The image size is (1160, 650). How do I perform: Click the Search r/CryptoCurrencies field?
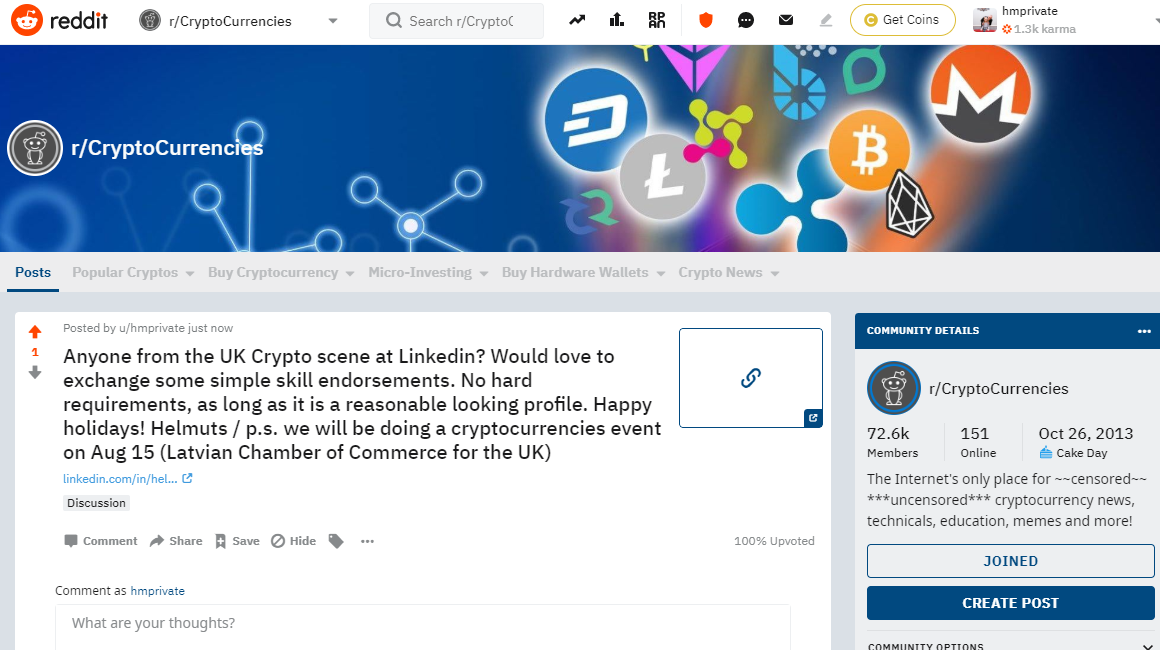456,21
